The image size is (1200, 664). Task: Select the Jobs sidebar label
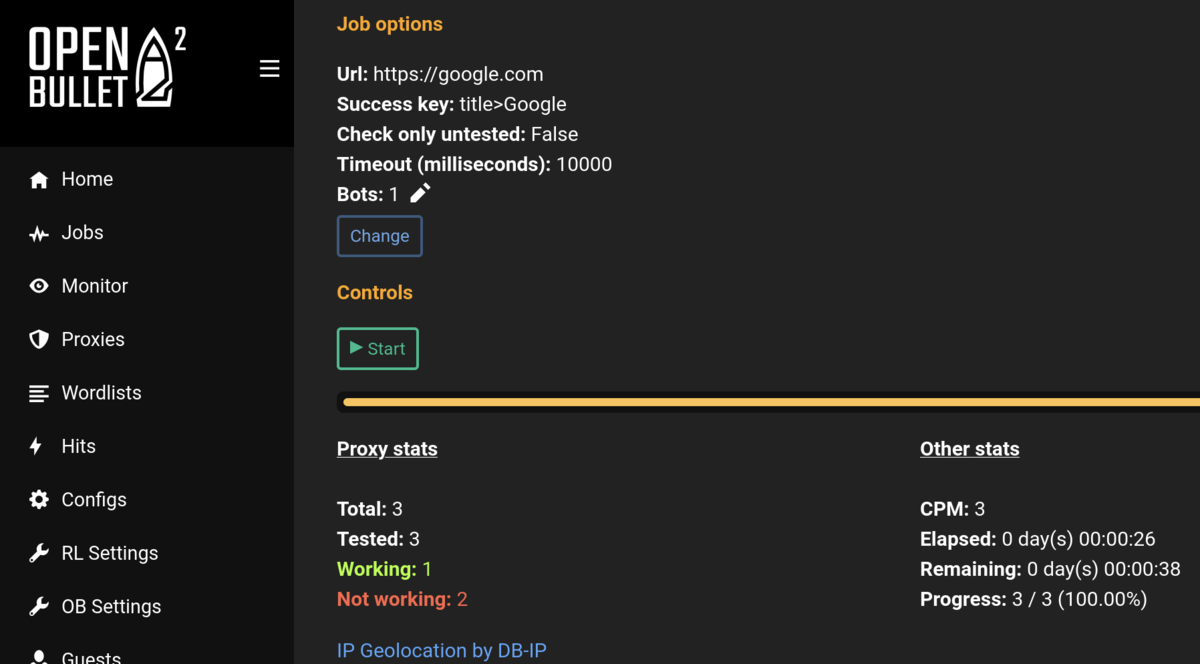(x=82, y=233)
